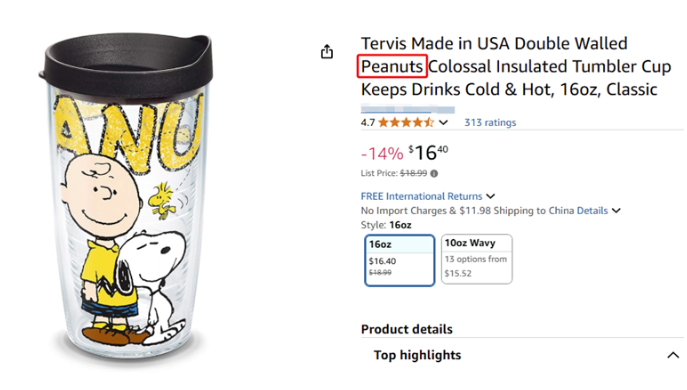Select the 10oz Wavy style option

pyautogui.click(x=477, y=259)
